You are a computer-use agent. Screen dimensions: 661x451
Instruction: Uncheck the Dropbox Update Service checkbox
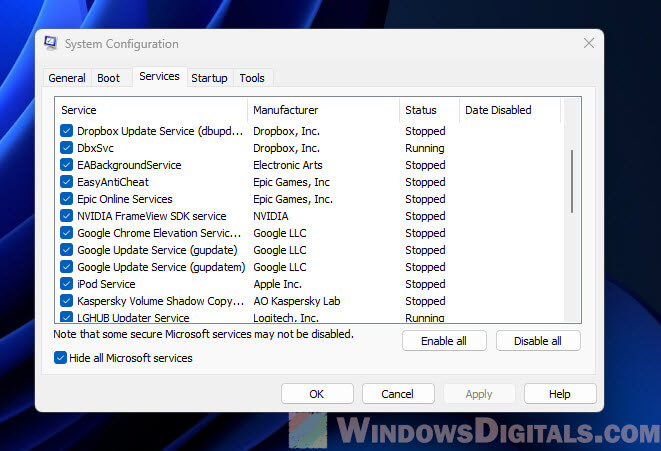click(66, 131)
